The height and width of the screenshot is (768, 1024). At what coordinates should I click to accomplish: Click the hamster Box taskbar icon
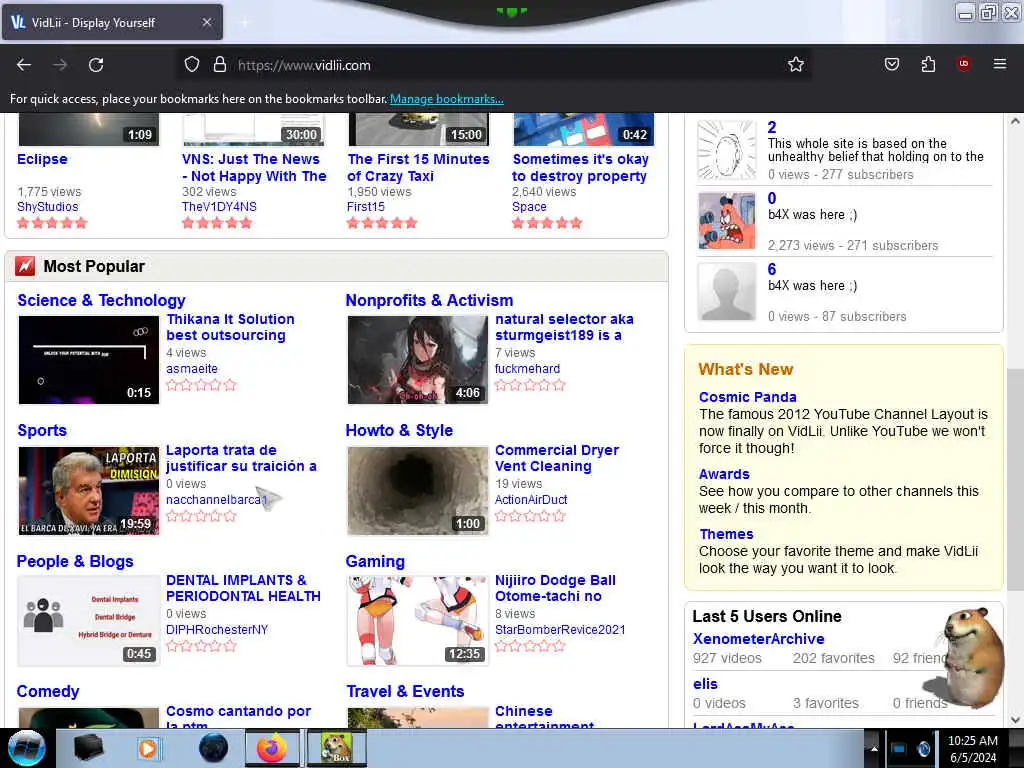(x=336, y=748)
